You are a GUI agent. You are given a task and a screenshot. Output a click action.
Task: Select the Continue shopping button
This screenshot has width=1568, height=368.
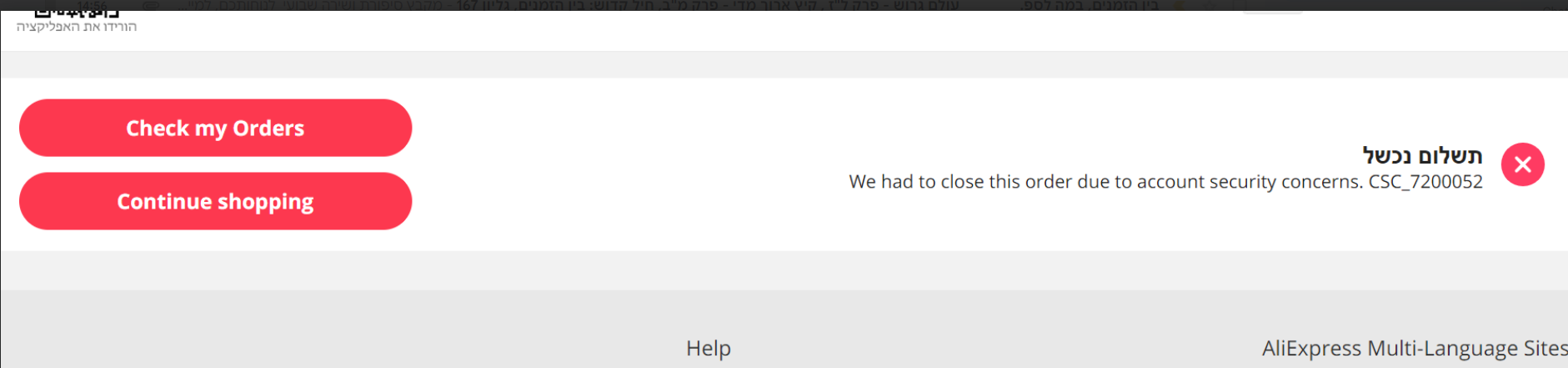coord(215,201)
